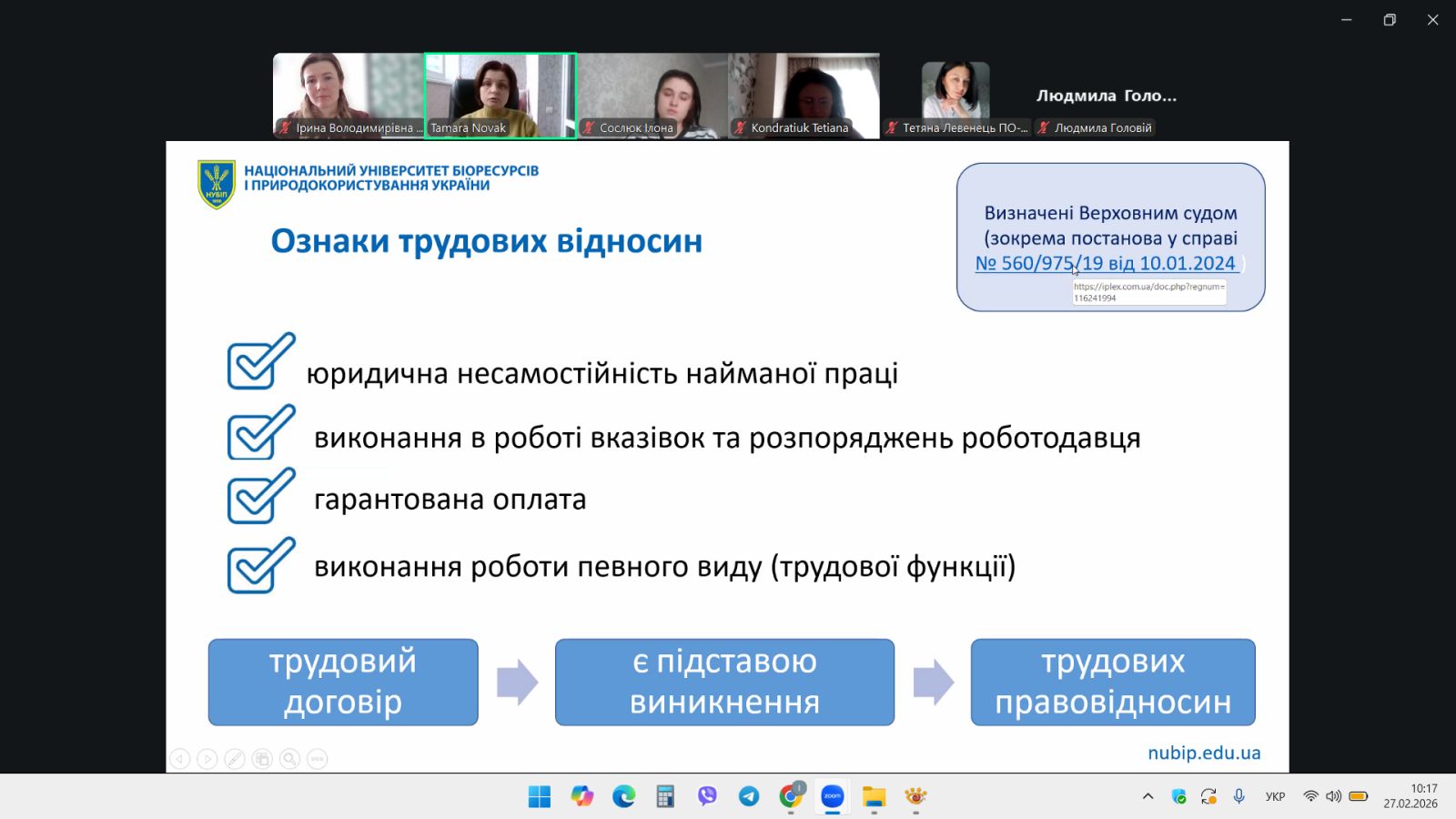Expand the hidden system tray icons chevron

[x=1148, y=796]
